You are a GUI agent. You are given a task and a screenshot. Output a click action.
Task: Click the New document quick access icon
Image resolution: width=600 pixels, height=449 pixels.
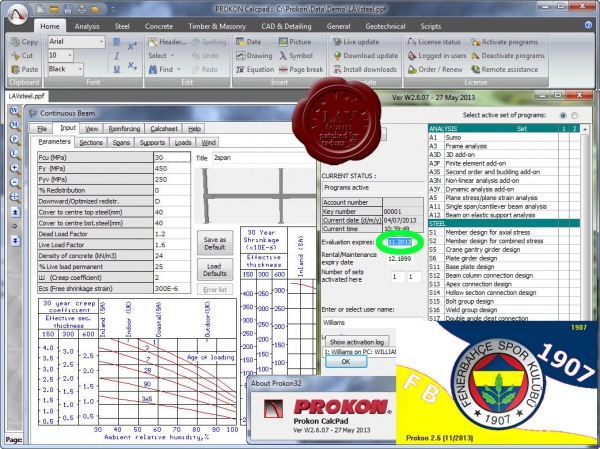[40, 8]
